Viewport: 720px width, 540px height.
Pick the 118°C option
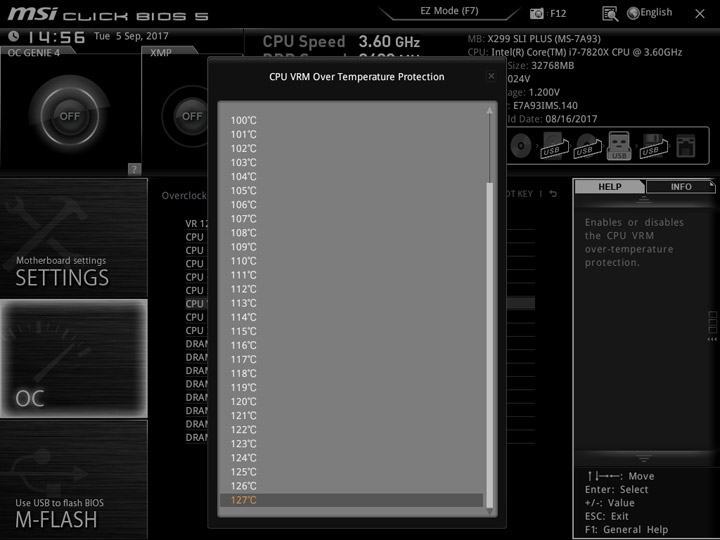pyautogui.click(x=351, y=374)
